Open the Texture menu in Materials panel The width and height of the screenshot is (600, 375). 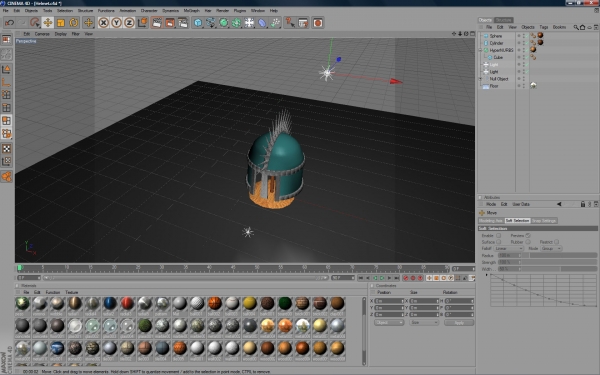[x=72, y=292]
